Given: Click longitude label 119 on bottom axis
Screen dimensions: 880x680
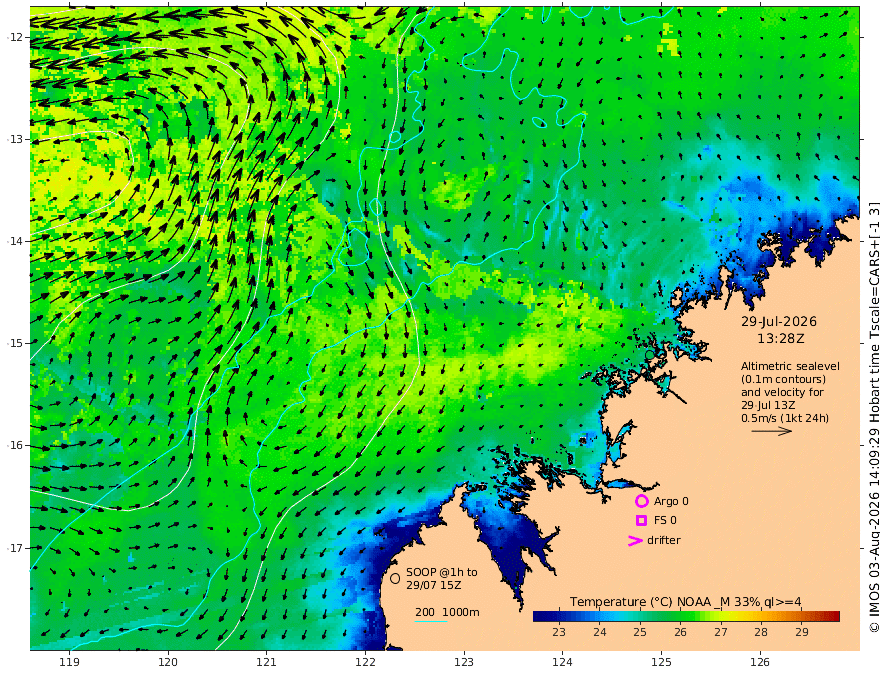Looking at the screenshot, I should pos(69,662).
